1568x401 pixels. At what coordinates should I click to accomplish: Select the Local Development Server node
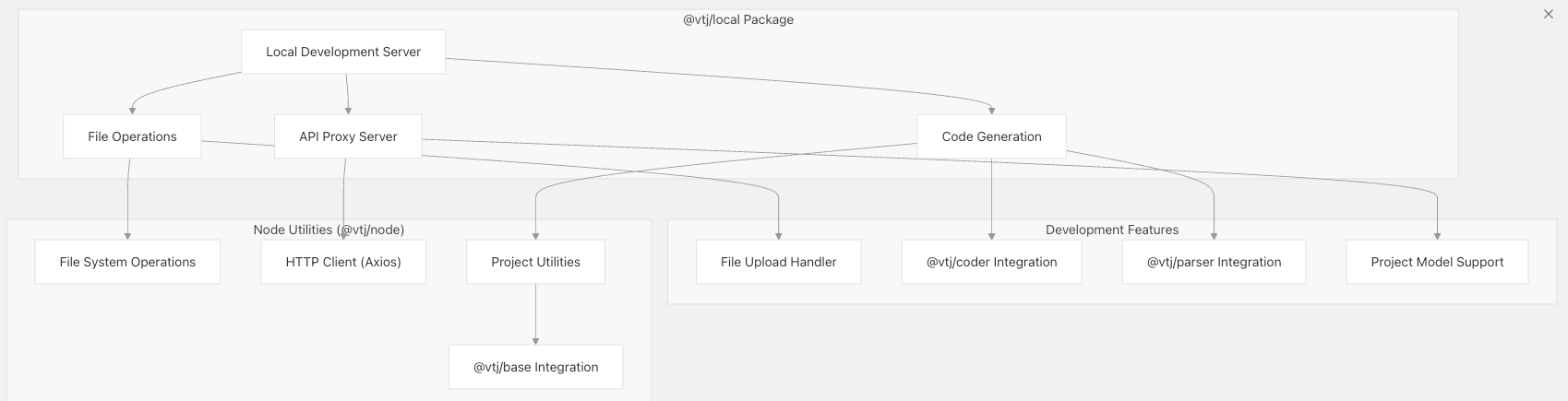(x=343, y=52)
